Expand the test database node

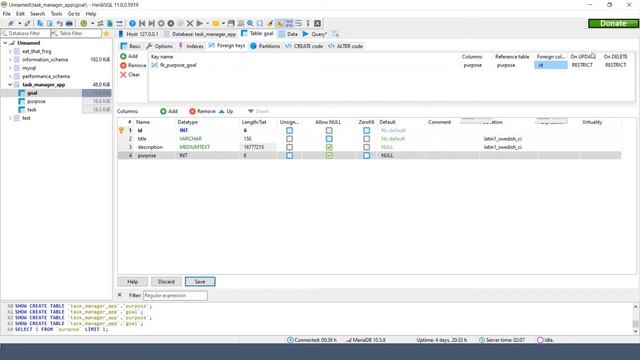pyautogui.click(x=10, y=118)
